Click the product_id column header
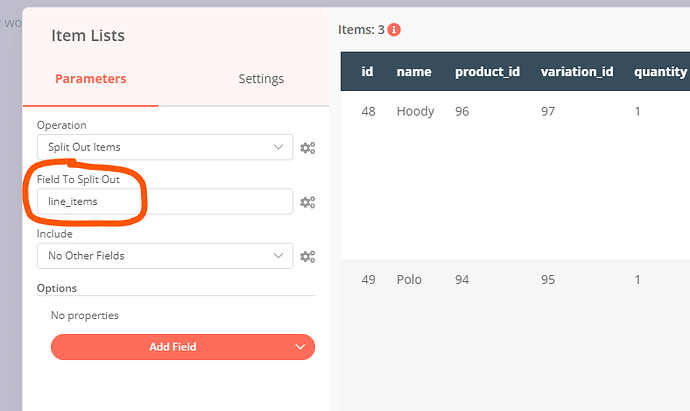Screen dimensions: 690x411 [x=487, y=71]
